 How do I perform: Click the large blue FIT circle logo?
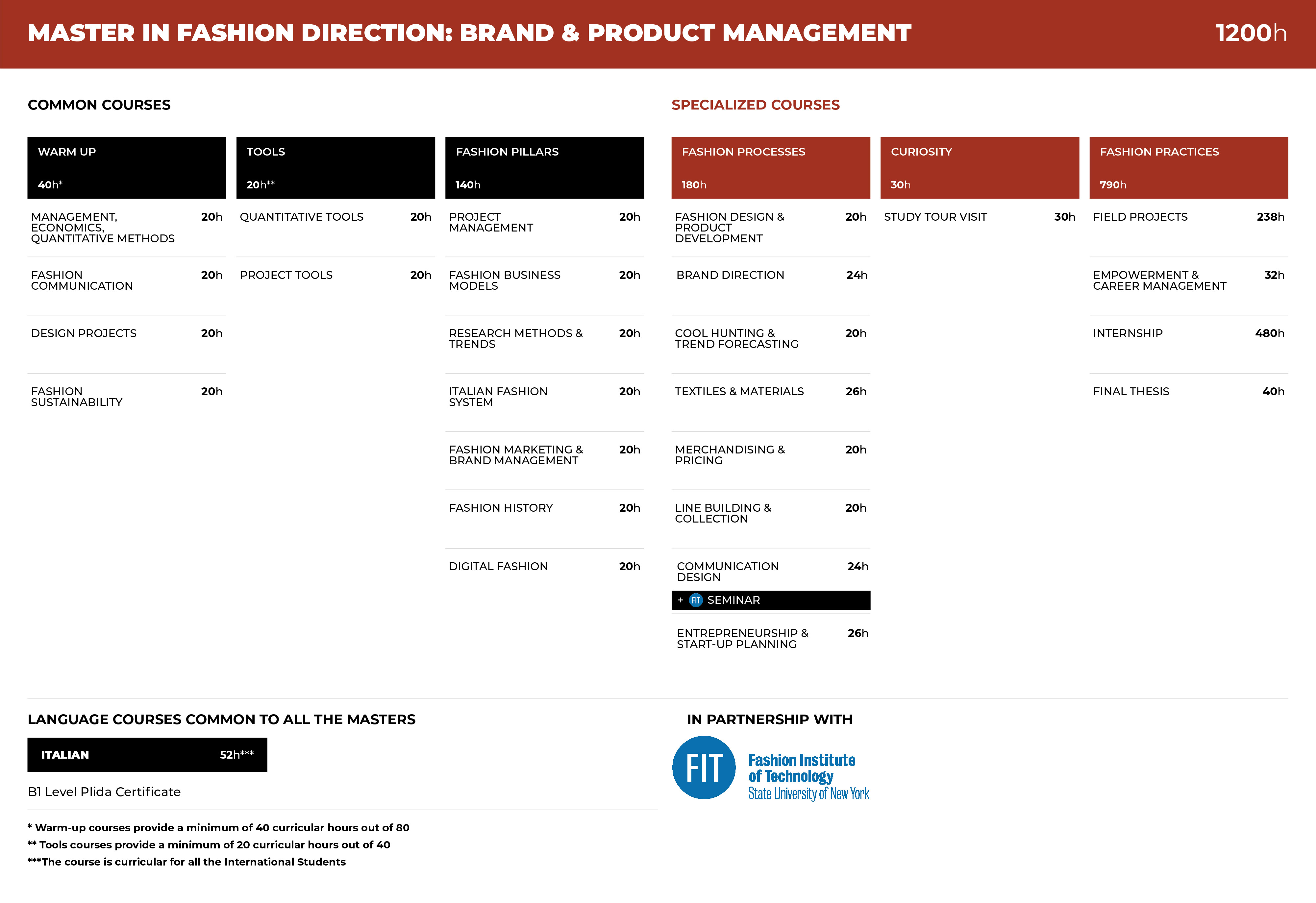point(704,768)
